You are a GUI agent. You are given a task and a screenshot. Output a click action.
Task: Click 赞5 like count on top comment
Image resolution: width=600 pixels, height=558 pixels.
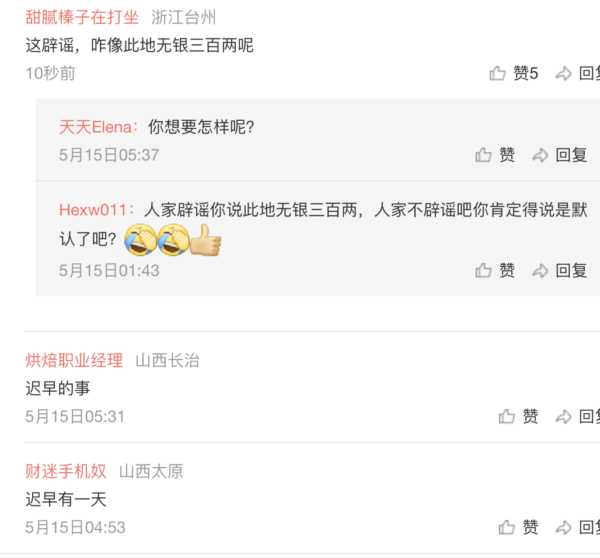tap(526, 73)
